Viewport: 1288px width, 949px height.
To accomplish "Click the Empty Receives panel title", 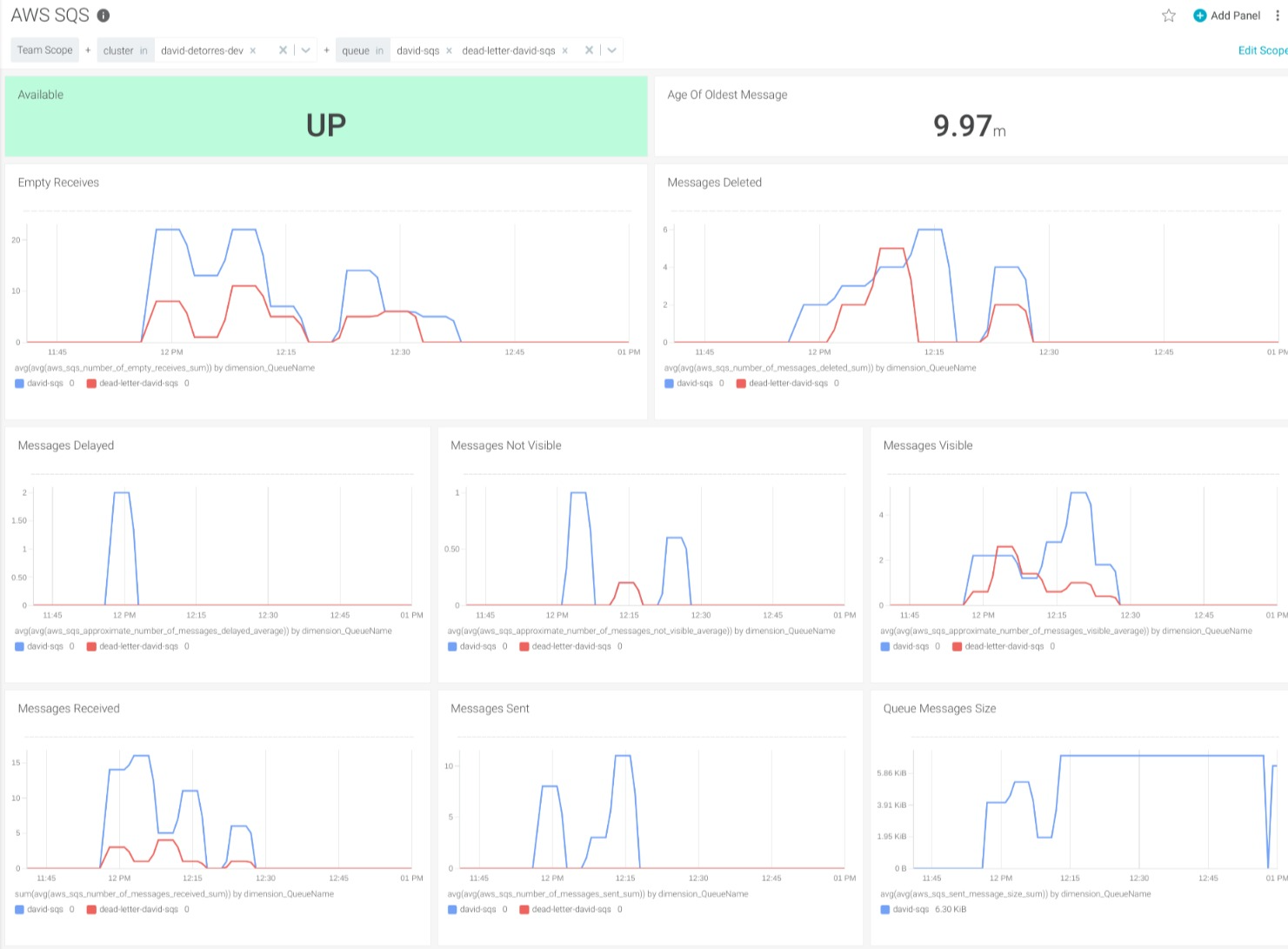I will [x=58, y=183].
